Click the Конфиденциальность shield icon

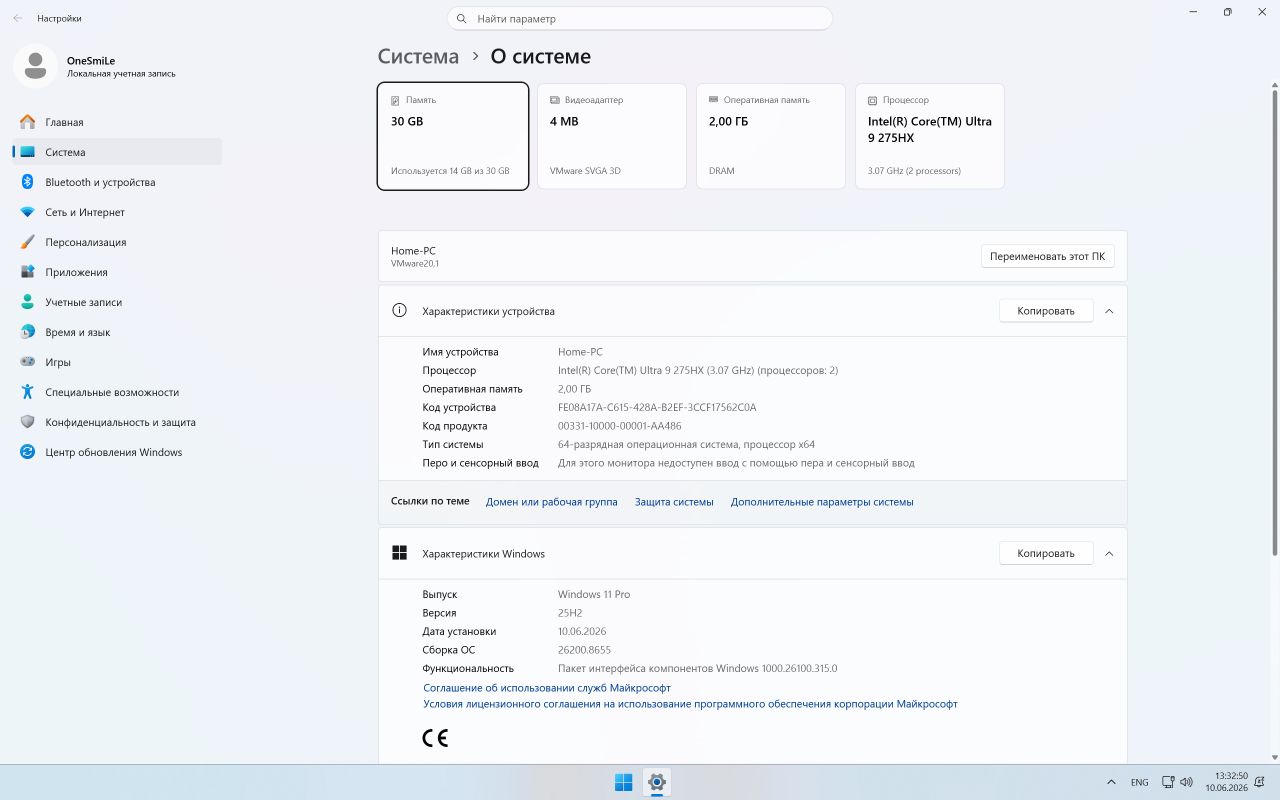[x=27, y=422]
